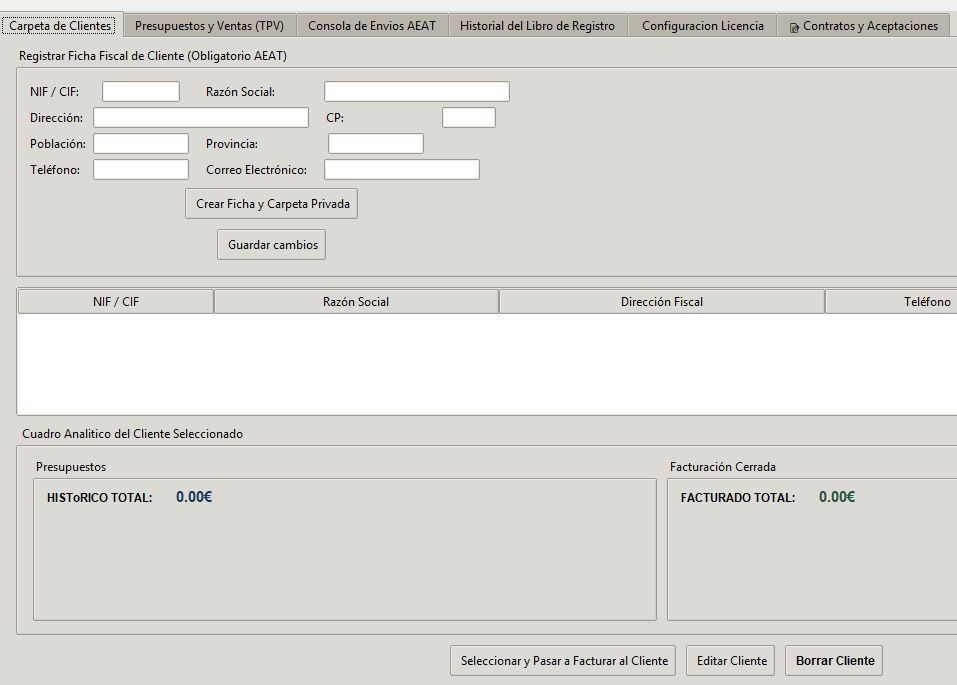
Task: Open Contratos y Aceptaciones tab
Action: pos(864,26)
